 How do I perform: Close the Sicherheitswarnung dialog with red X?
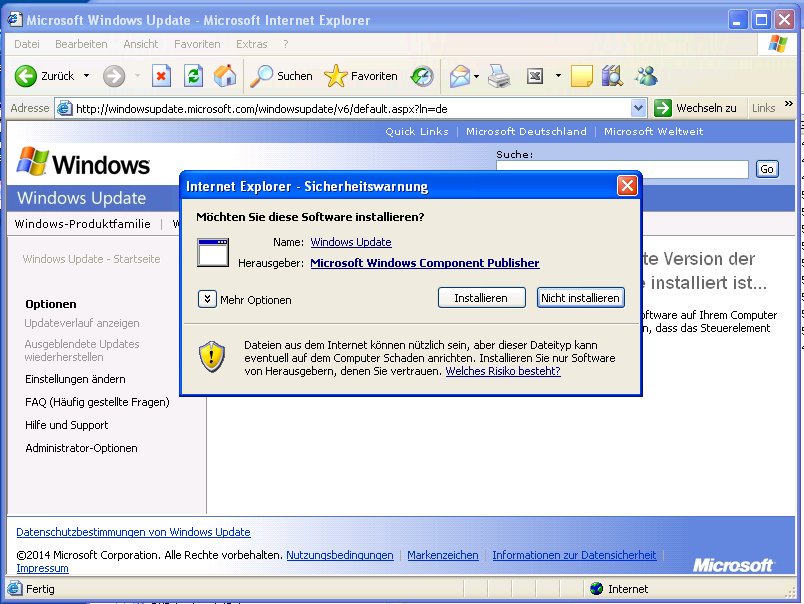[627, 186]
